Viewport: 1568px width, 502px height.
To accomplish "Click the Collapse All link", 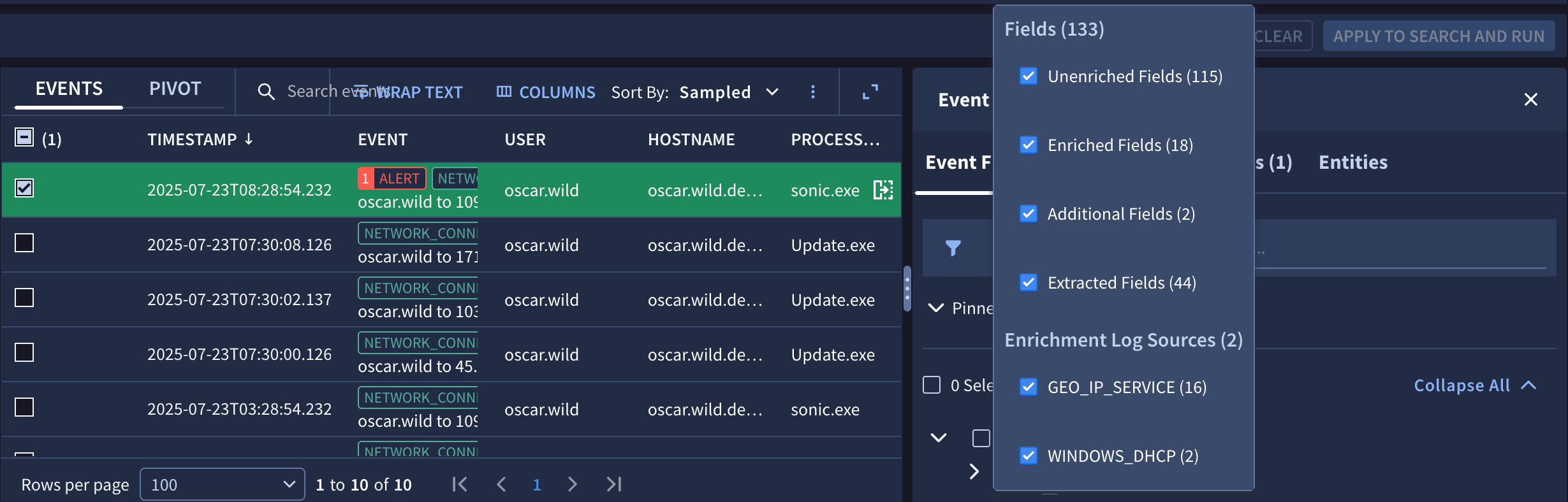I will pyautogui.click(x=1461, y=385).
